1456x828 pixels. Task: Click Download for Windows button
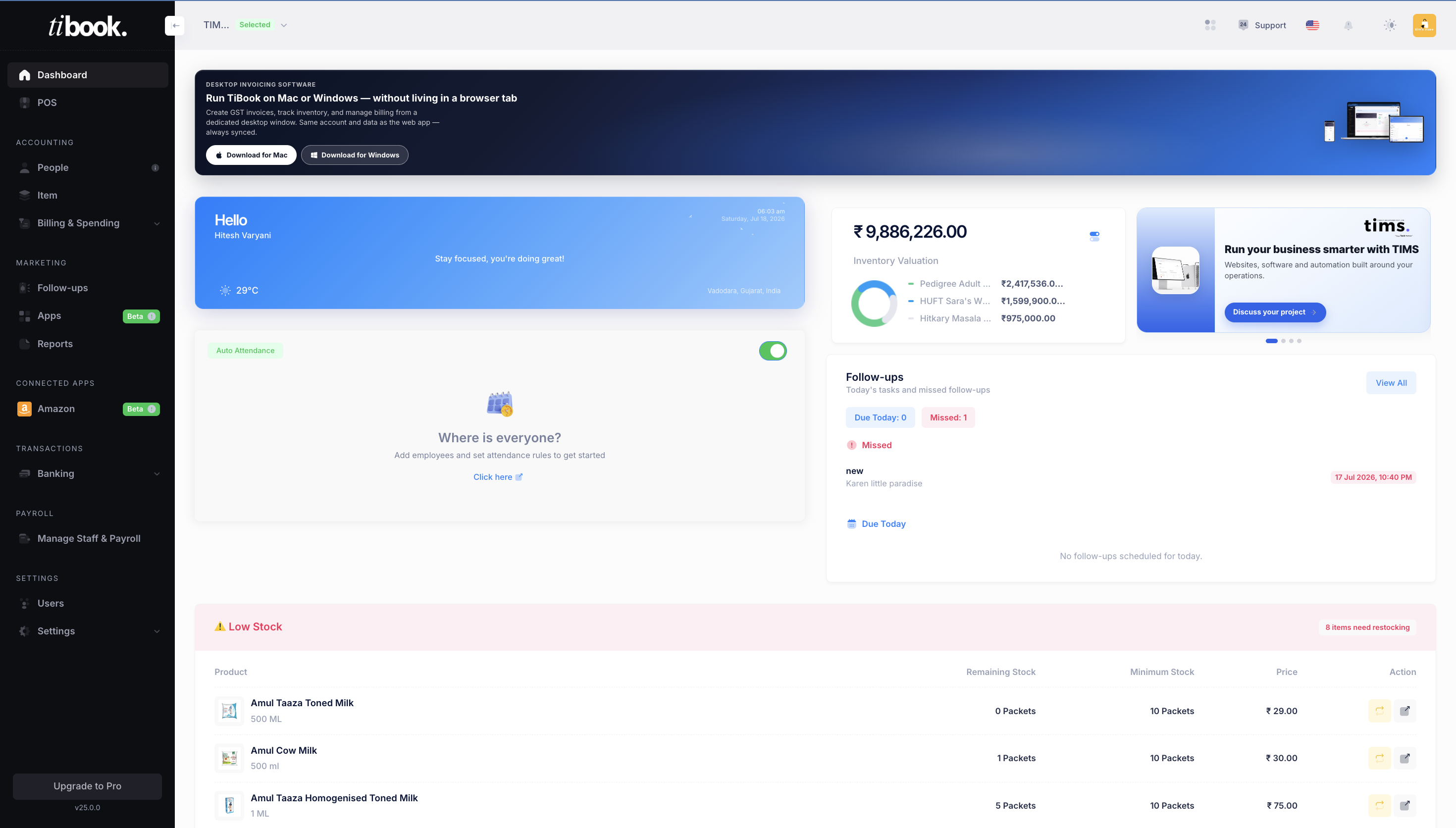point(354,155)
